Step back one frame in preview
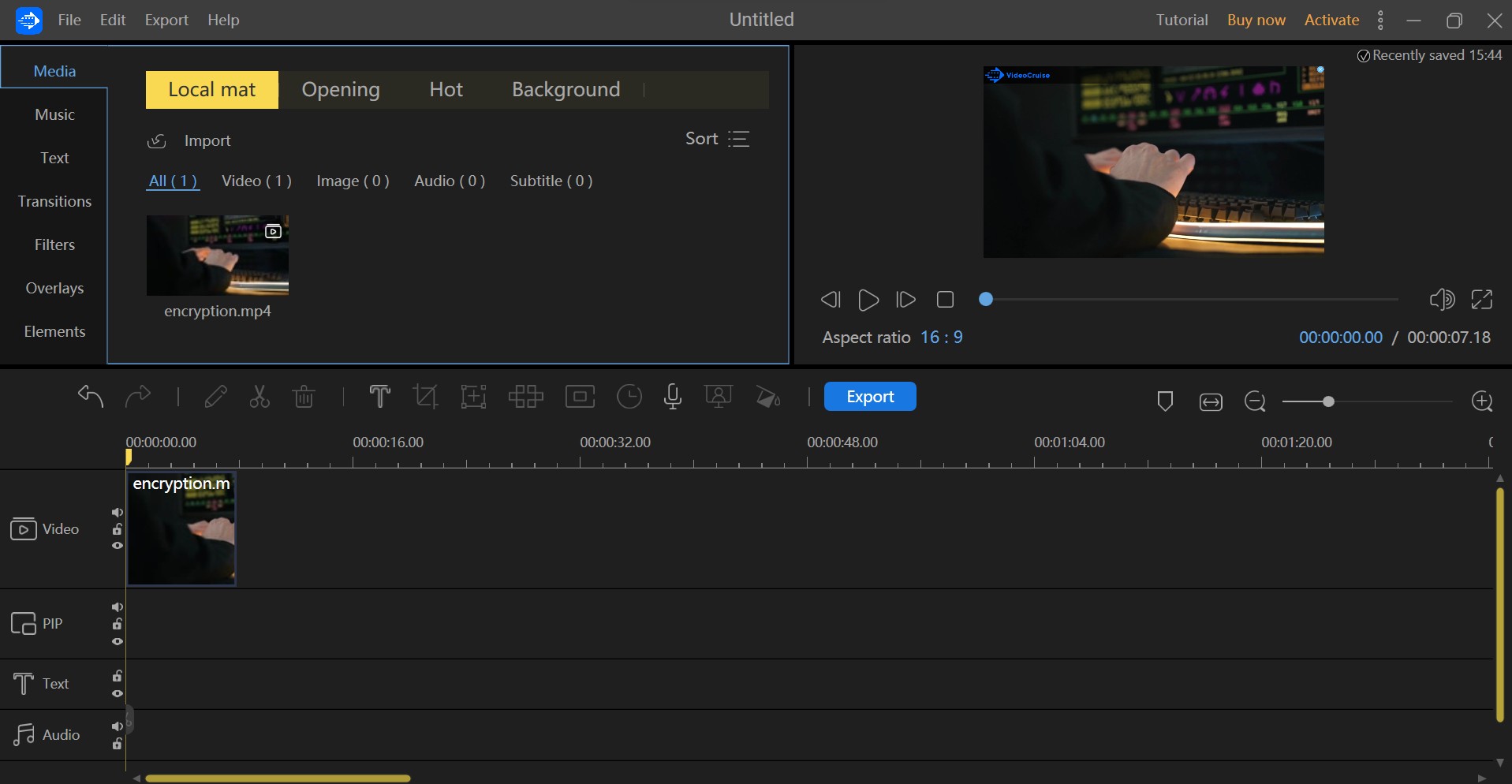1512x784 pixels. coord(831,300)
